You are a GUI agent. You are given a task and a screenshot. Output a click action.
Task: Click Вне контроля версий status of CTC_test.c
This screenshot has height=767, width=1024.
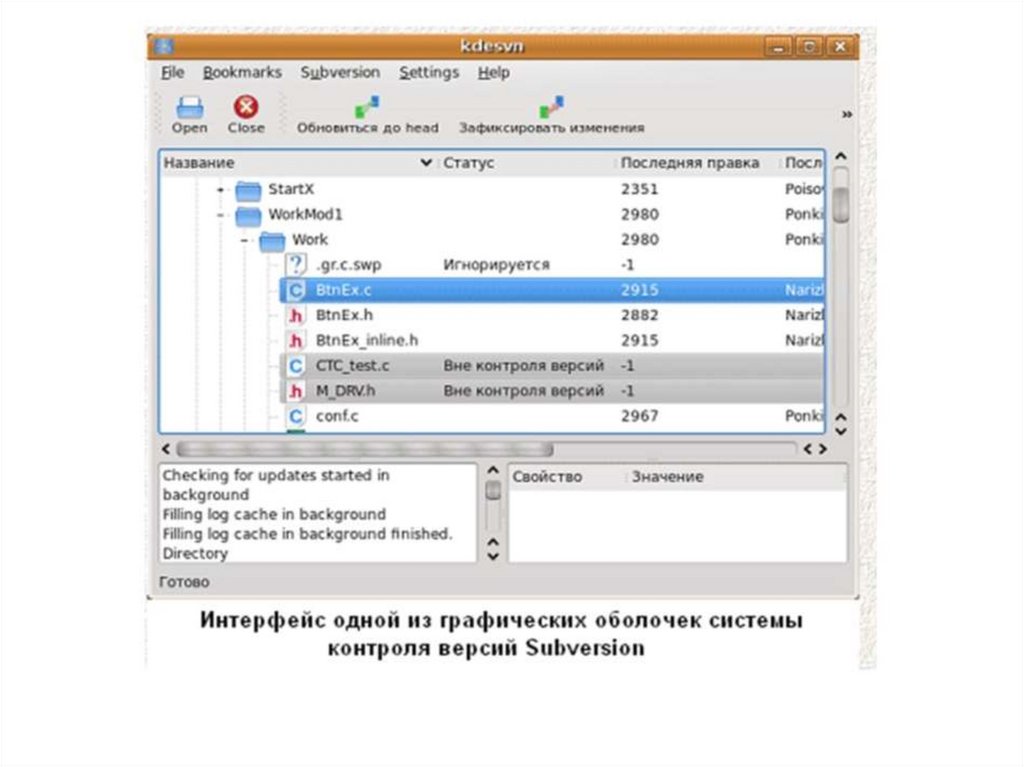coord(524,366)
